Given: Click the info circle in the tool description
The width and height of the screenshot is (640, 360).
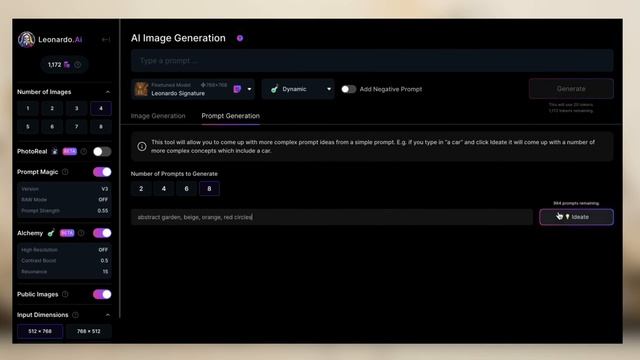Looking at the screenshot, I should (142, 146).
